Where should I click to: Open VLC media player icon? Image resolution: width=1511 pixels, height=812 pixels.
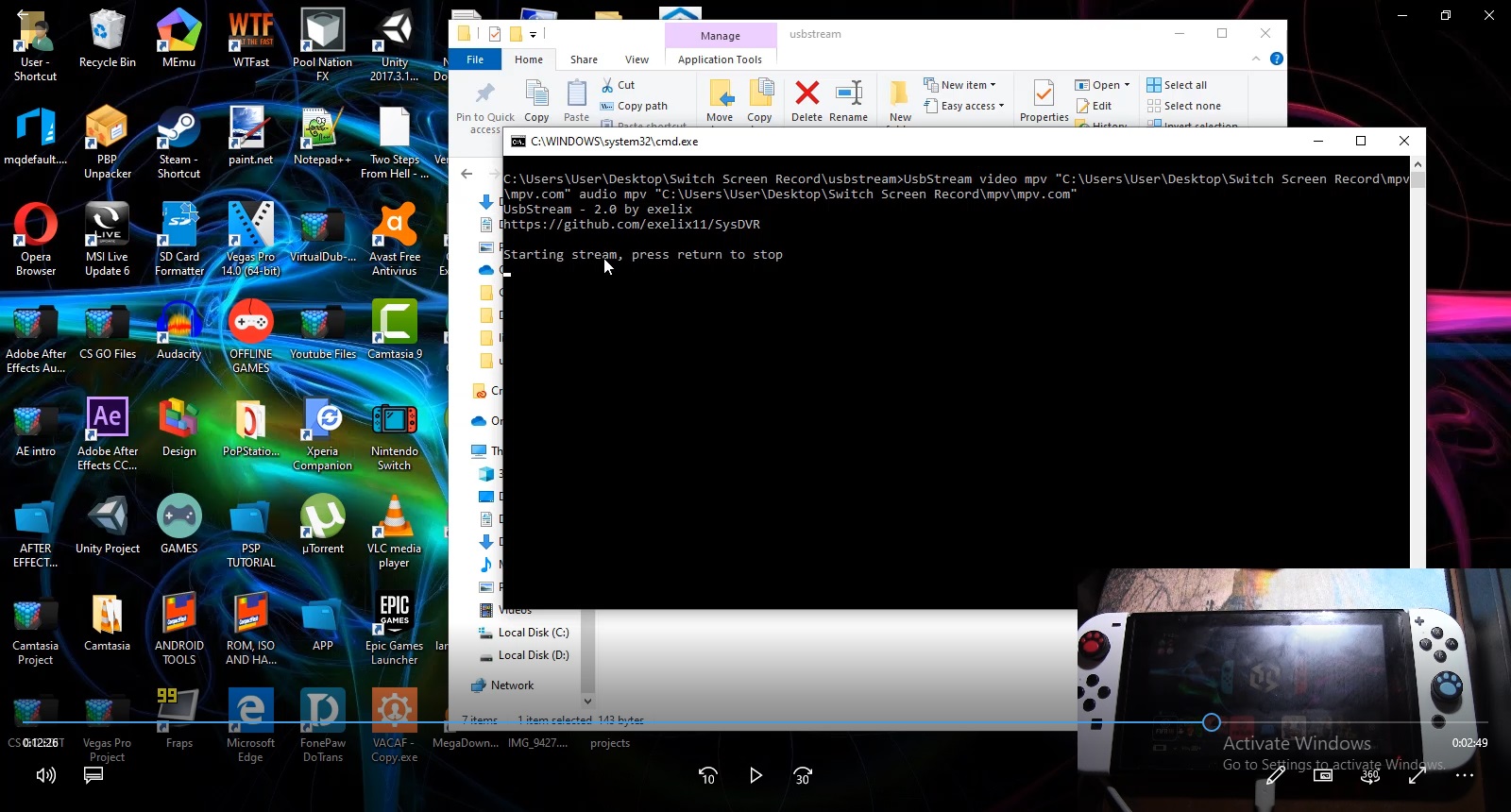(x=394, y=532)
